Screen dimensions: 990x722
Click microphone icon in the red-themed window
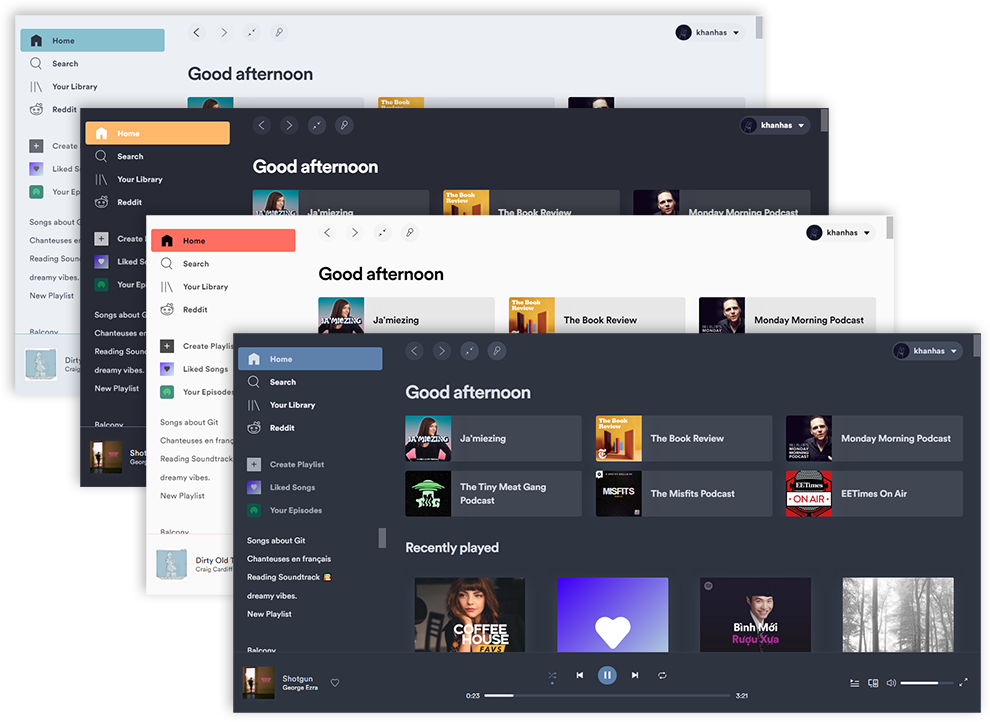tap(410, 233)
